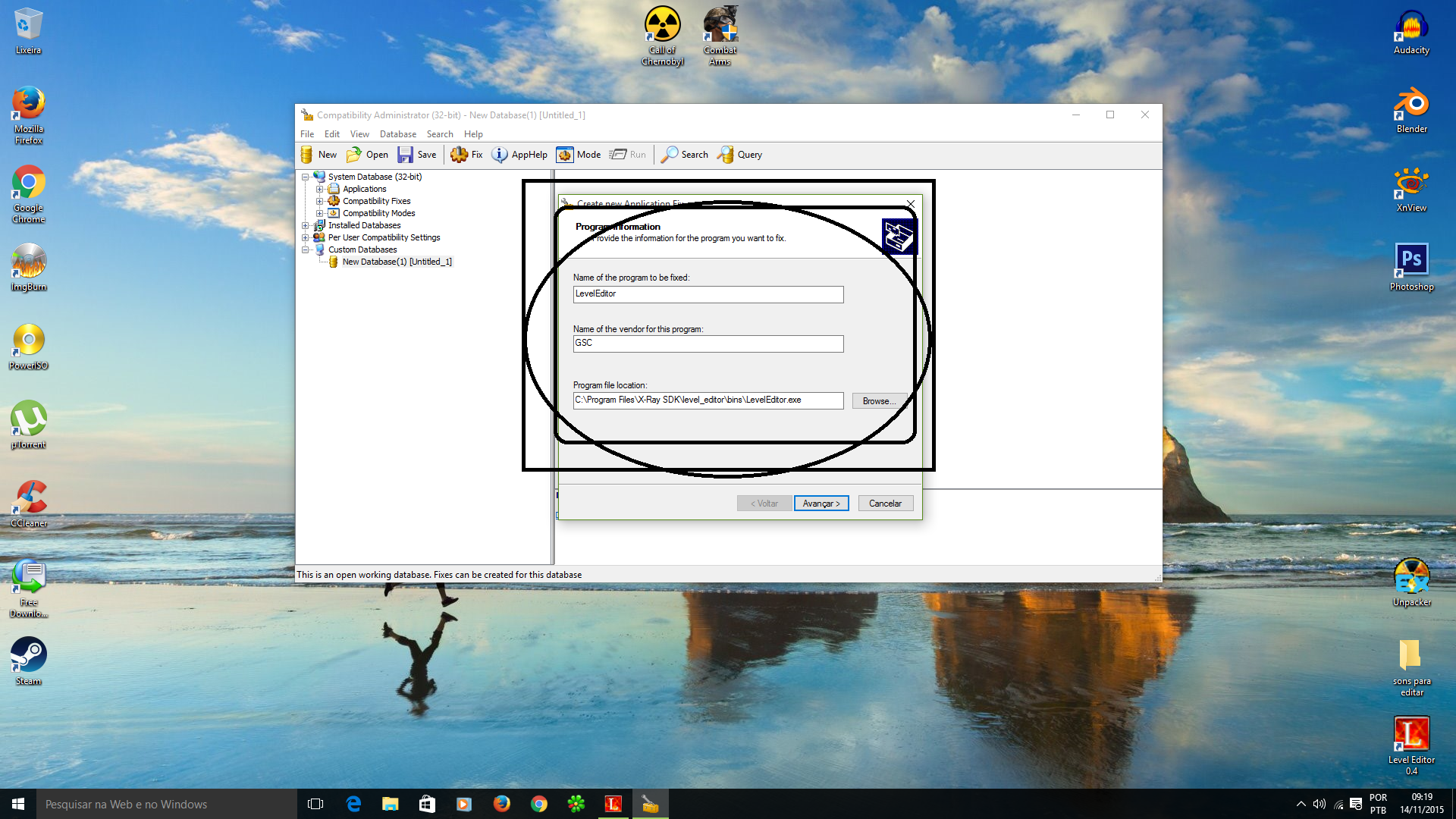The width and height of the screenshot is (1456, 819).
Task: Click the Avançar > button
Action: [821, 504]
